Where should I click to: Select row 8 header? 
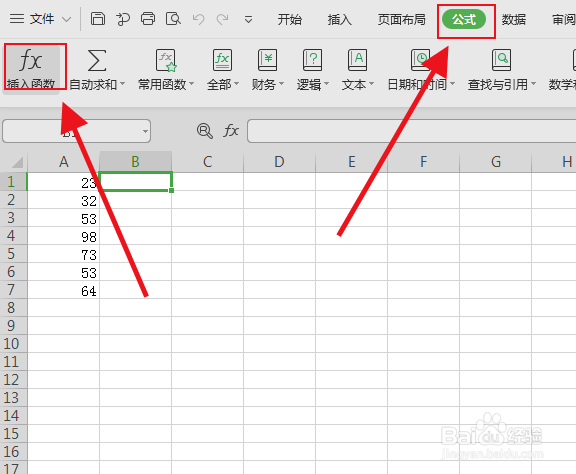pos(14,308)
